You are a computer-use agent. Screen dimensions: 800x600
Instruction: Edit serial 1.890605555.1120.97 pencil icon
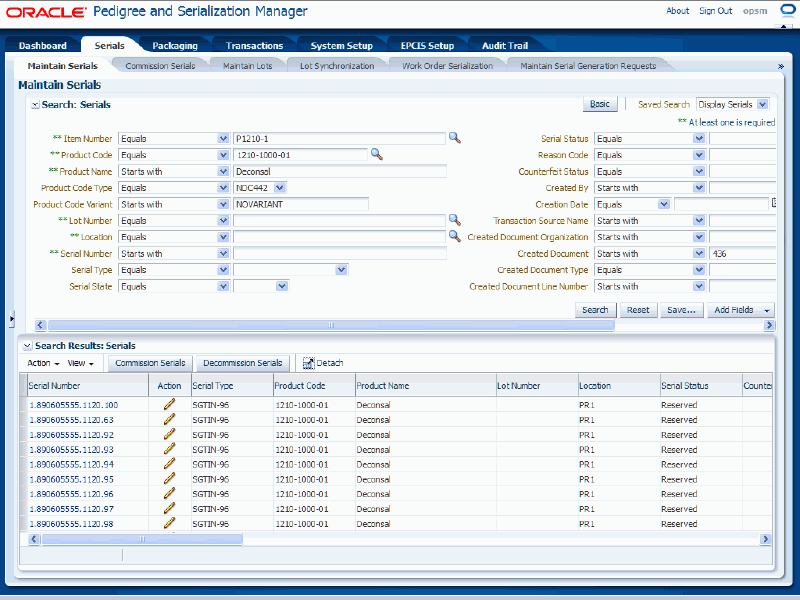coord(169,508)
